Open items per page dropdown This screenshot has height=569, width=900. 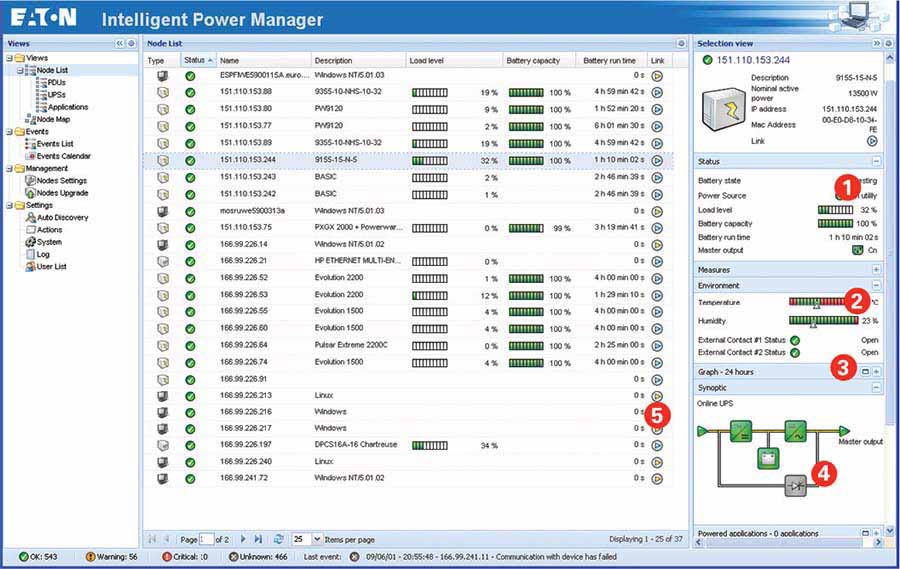point(317,539)
